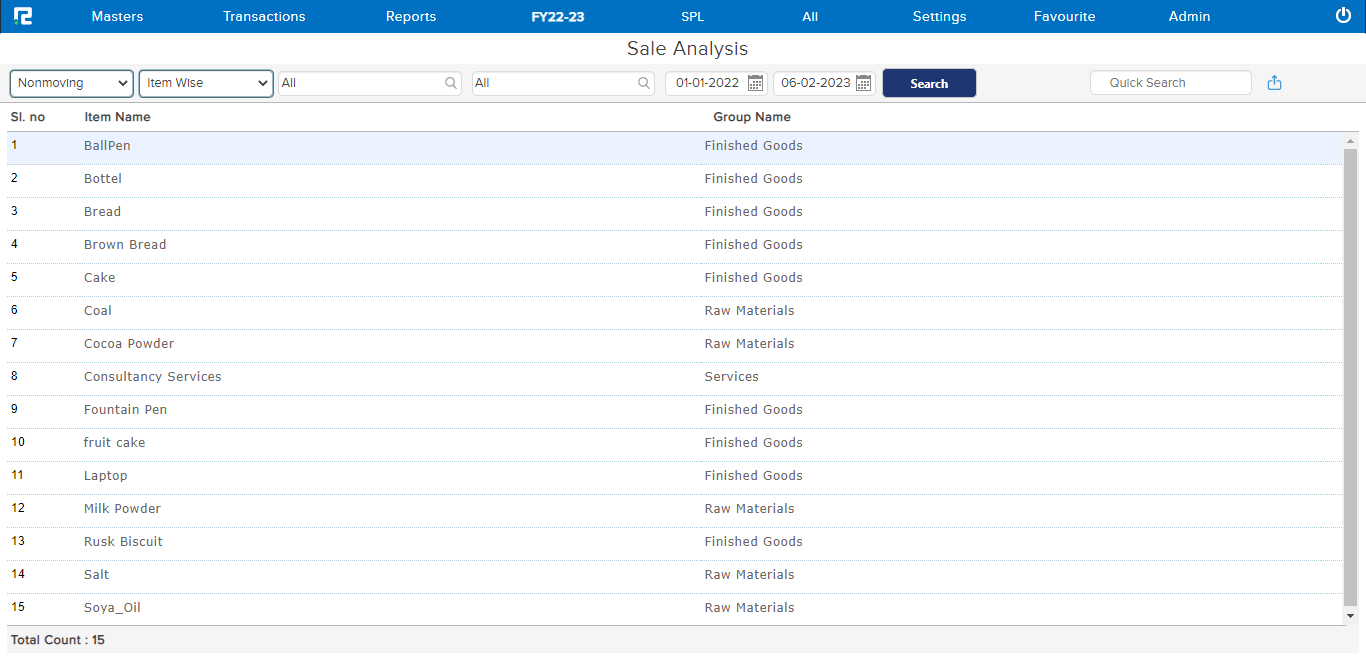
Task: Click the power logout icon
Action: tap(1343, 15)
